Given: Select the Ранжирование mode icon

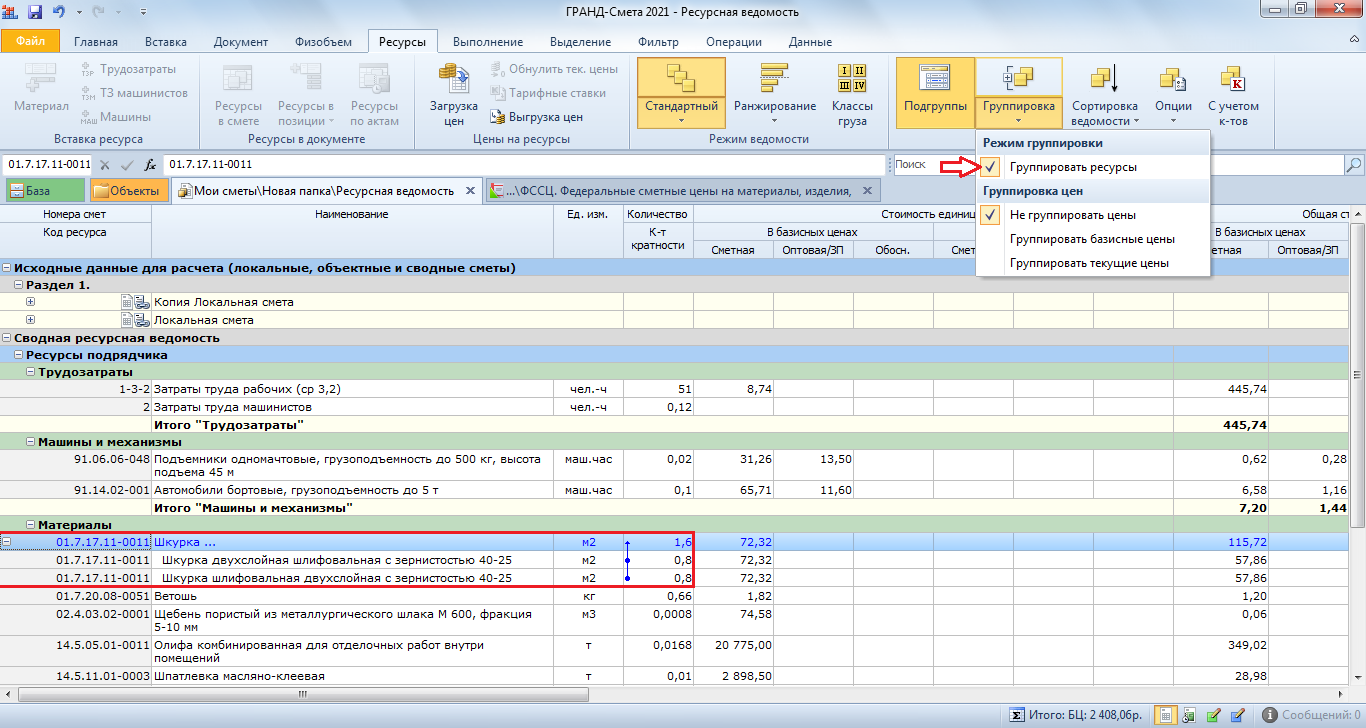Looking at the screenshot, I should click(x=774, y=78).
